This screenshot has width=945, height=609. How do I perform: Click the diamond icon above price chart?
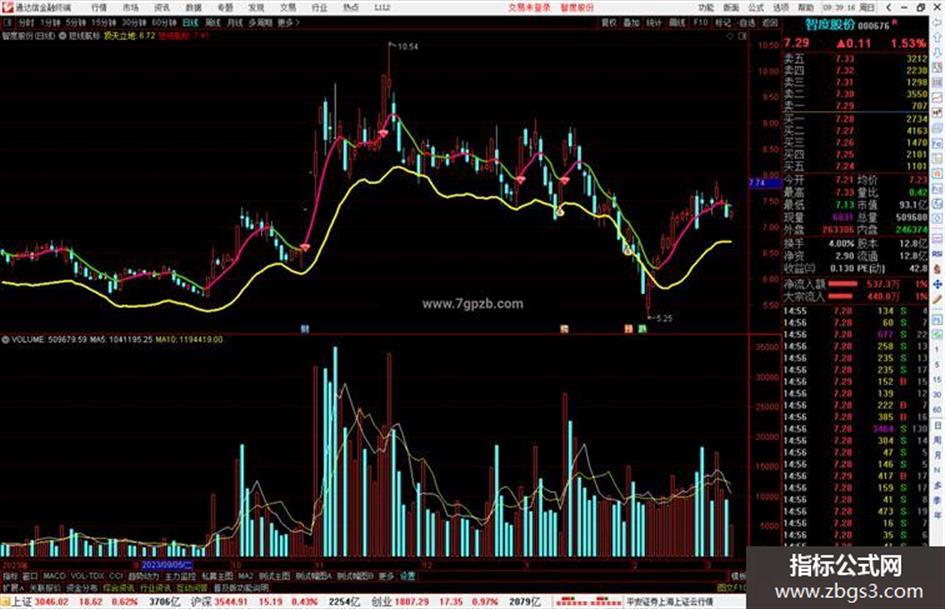click(x=730, y=36)
